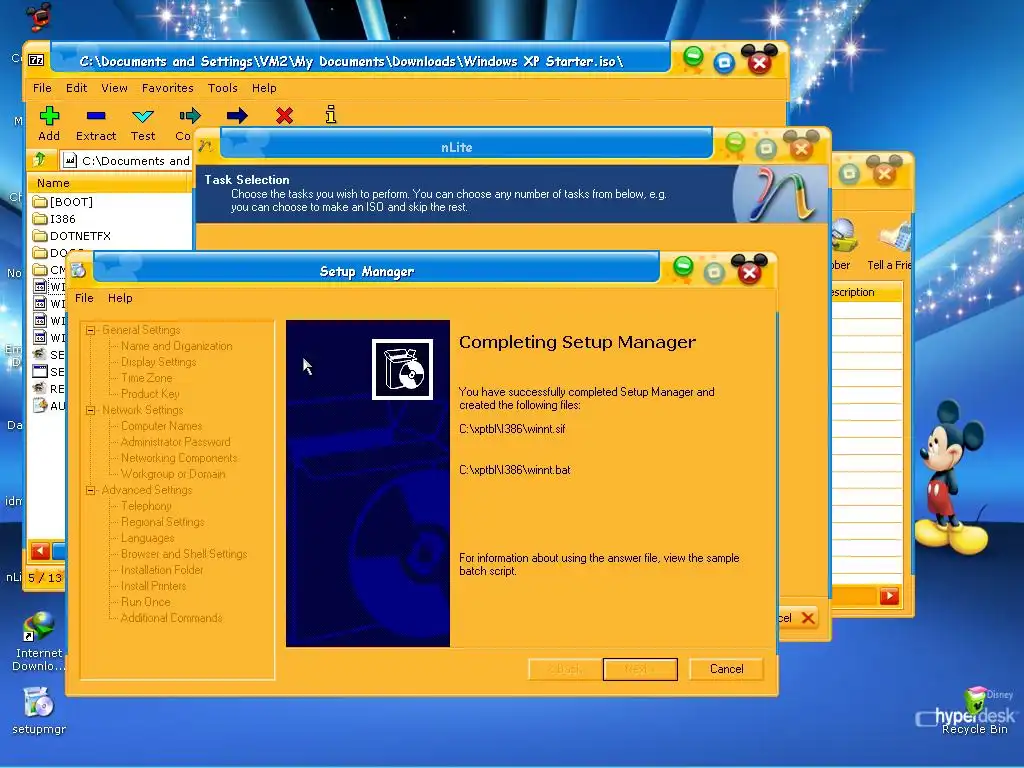
Task: Select Languages tree item
Action: [x=148, y=538]
